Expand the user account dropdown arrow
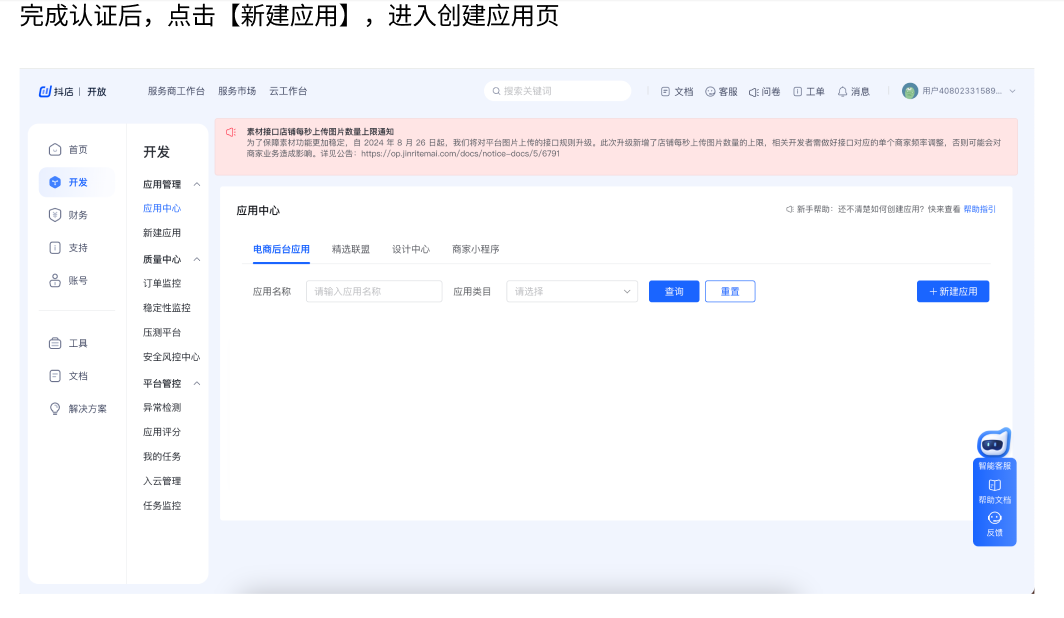 pos(1012,91)
